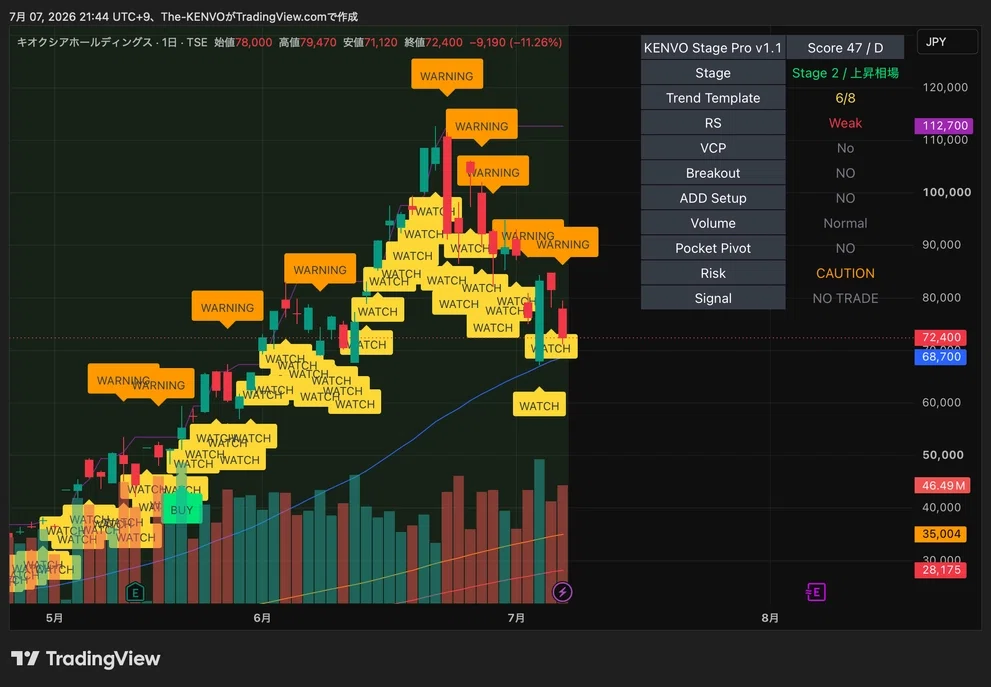
Task: Click the red 46.49M volume label
Action: (x=942, y=485)
